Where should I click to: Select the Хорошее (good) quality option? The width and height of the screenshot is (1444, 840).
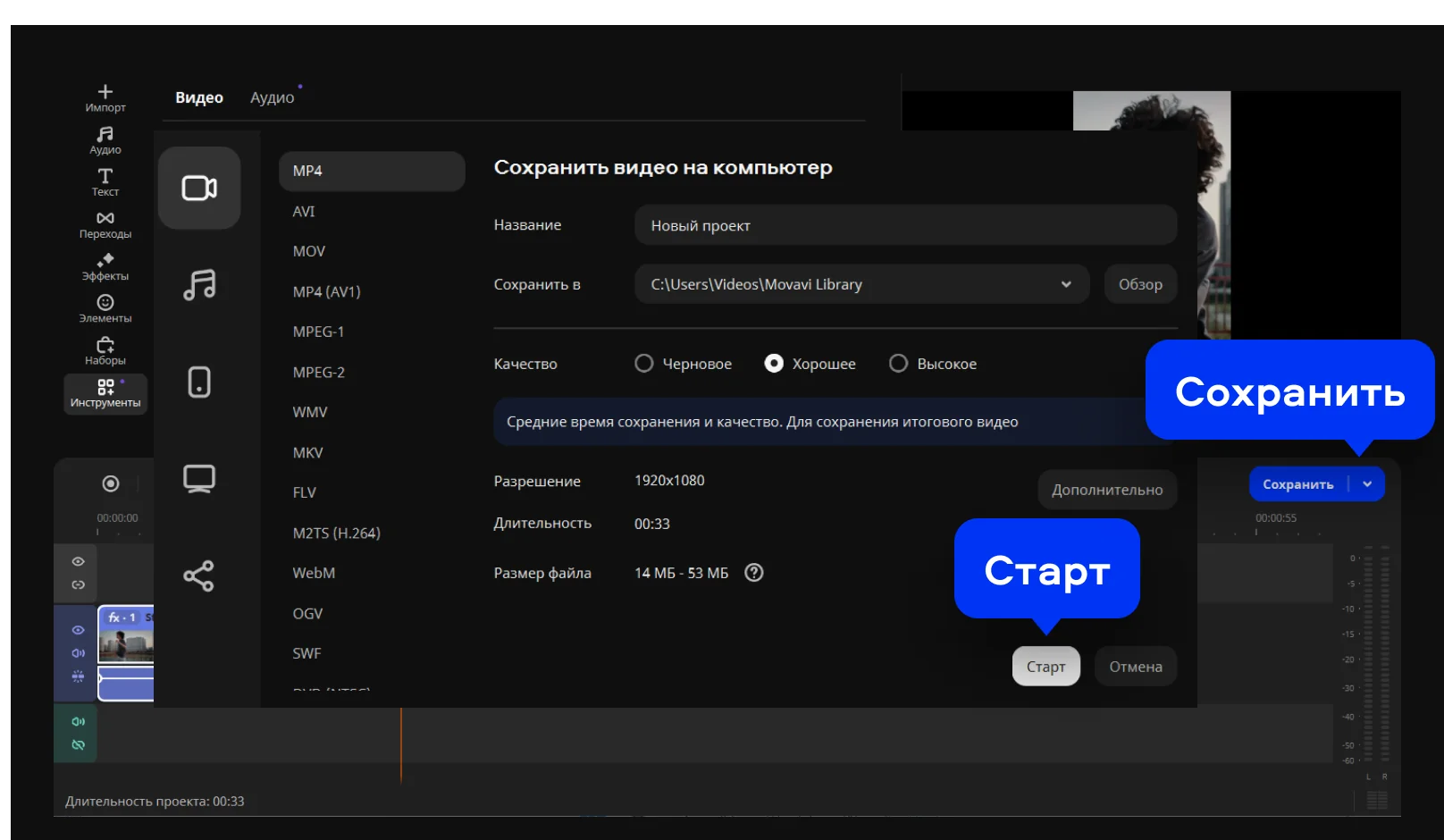pos(774,364)
